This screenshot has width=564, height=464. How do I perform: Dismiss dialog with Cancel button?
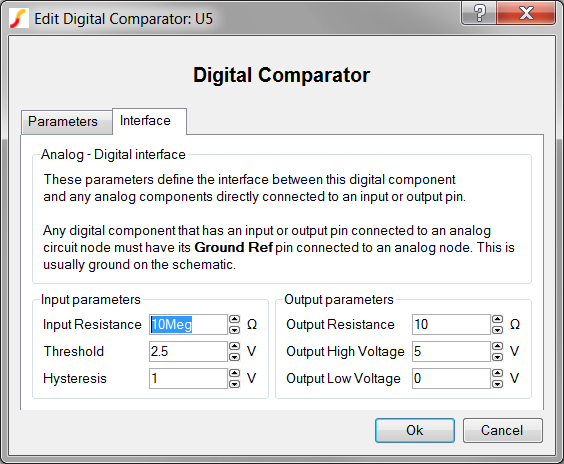click(x=502, y=430)
